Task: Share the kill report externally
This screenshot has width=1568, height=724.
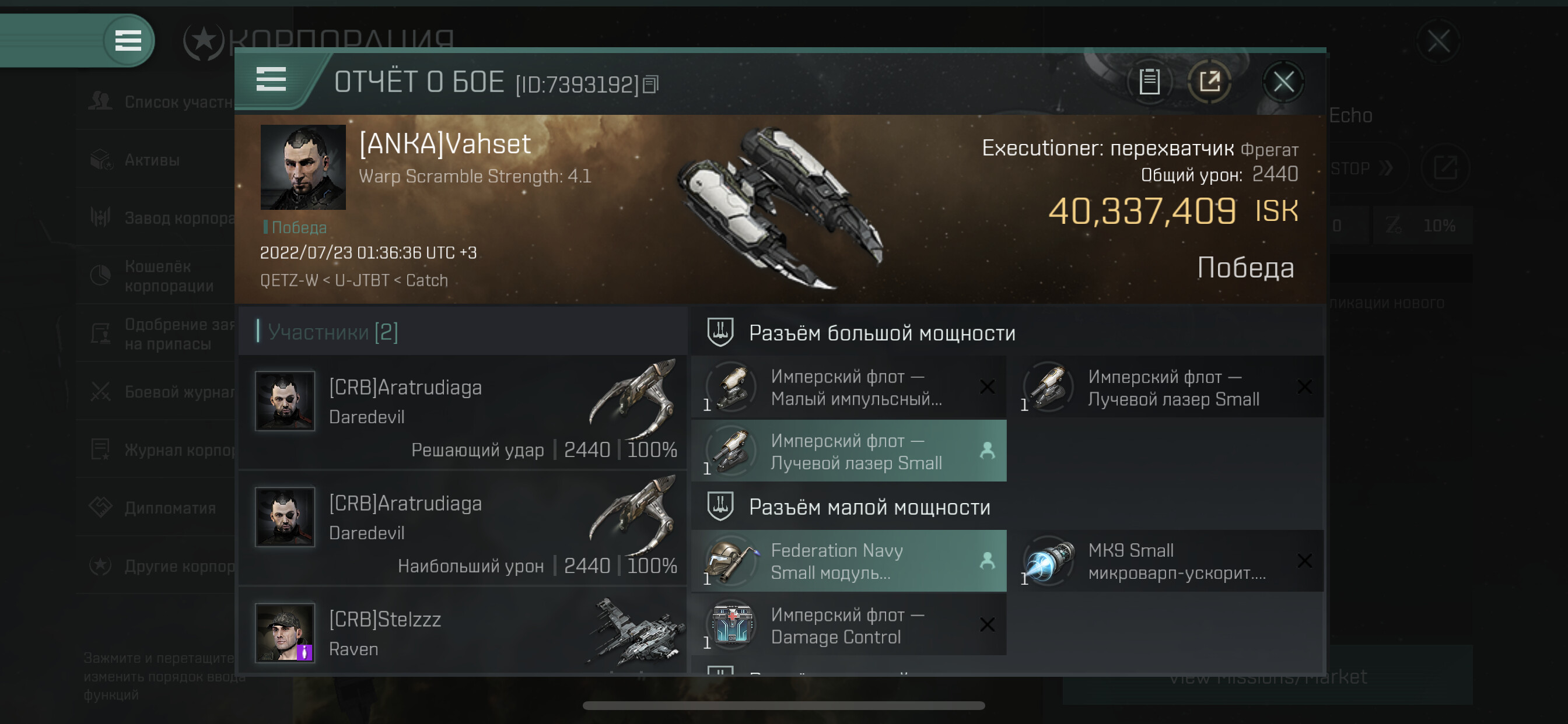Action: coord(1209,82)
